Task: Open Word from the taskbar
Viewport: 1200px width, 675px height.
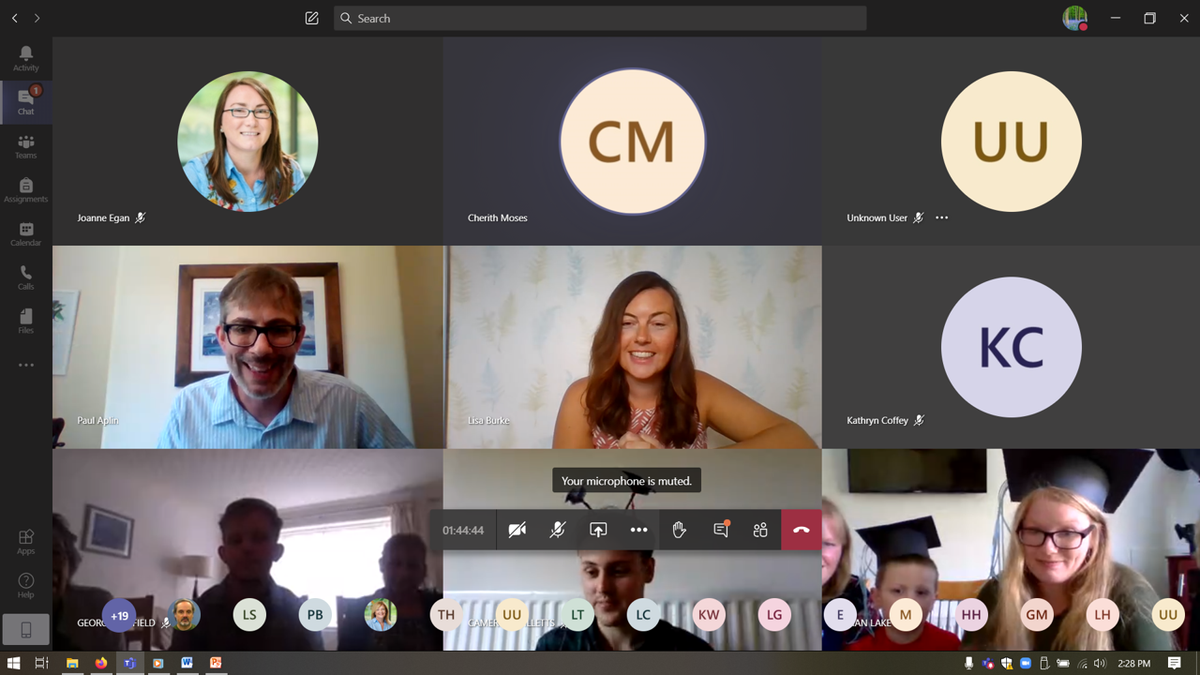Action: pyautogui.click(x=186, y=663)
